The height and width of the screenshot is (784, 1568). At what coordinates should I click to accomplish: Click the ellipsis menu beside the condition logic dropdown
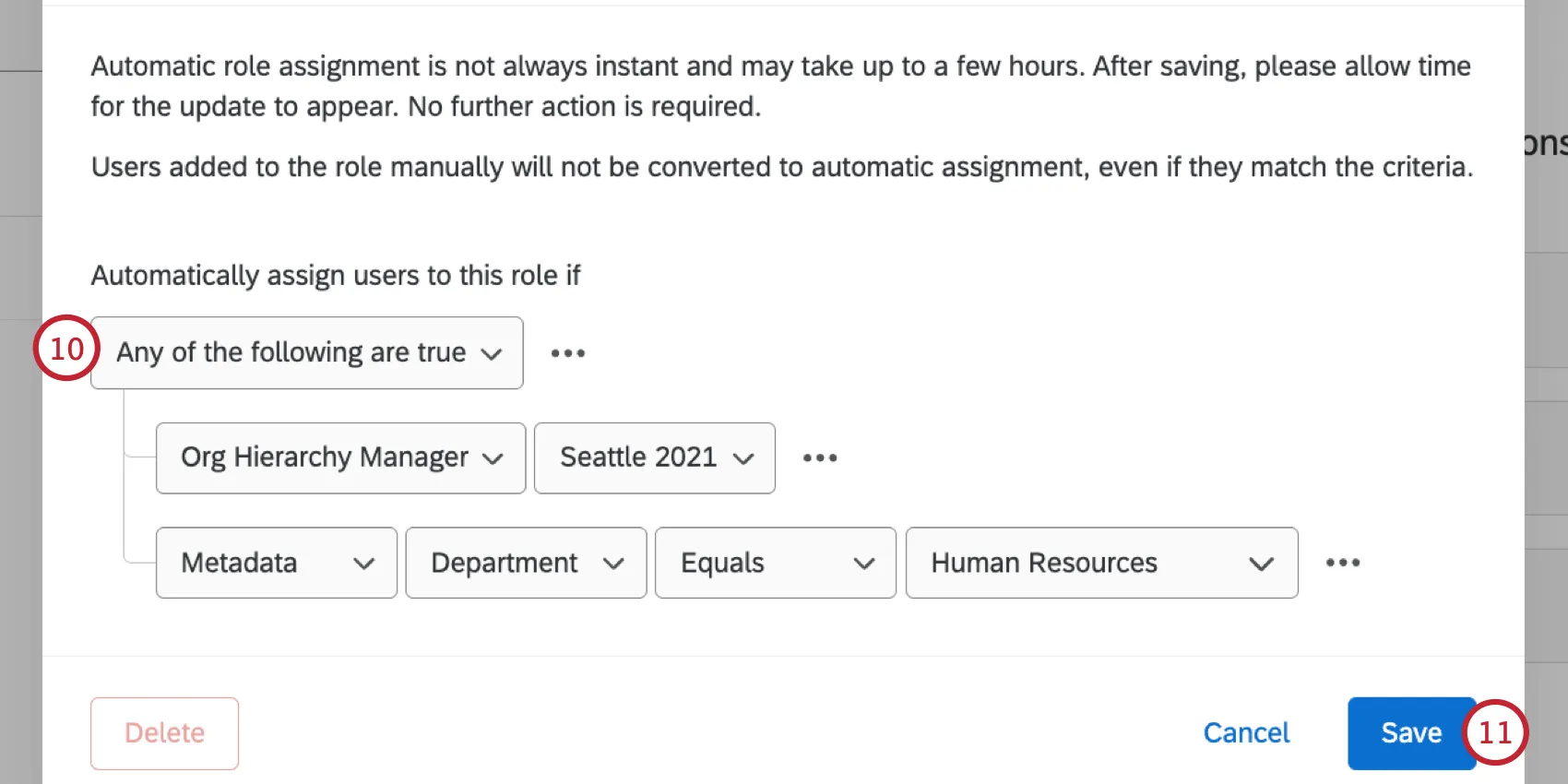567,352
